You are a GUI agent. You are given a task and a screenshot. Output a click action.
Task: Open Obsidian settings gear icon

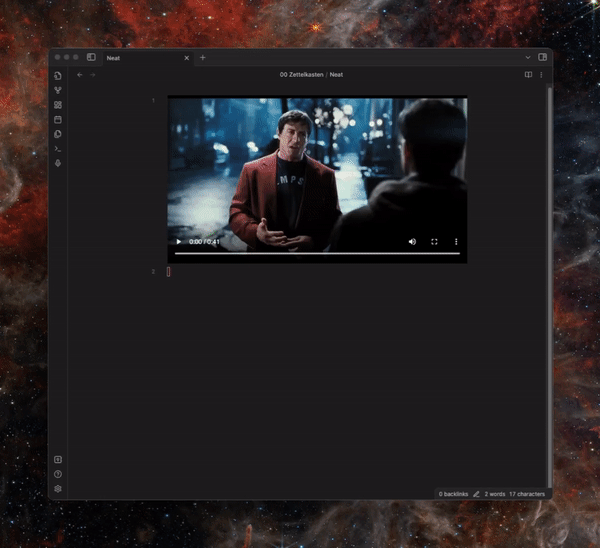(x=58, y=489)
